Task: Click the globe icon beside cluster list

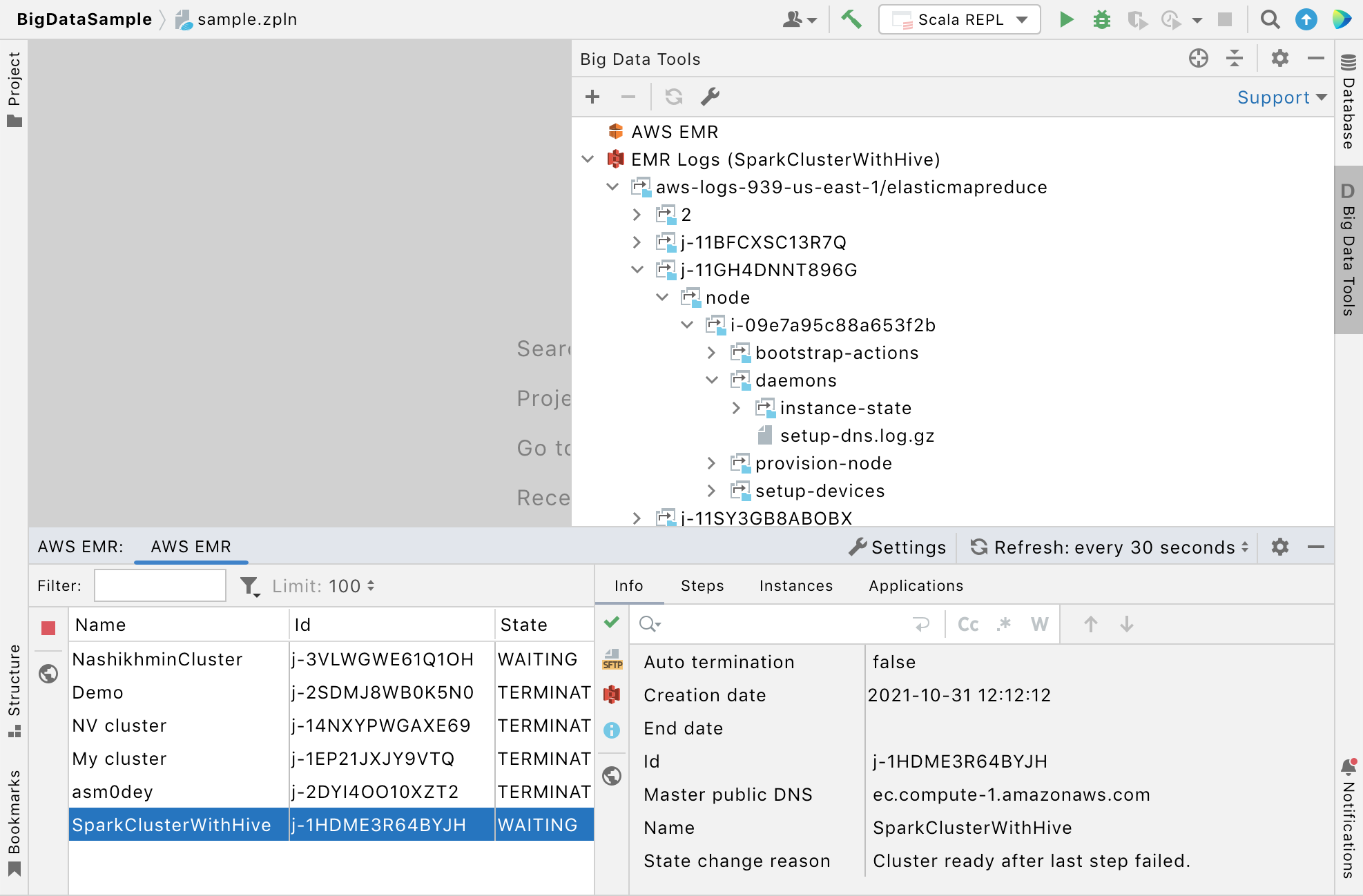Action: 48,673
